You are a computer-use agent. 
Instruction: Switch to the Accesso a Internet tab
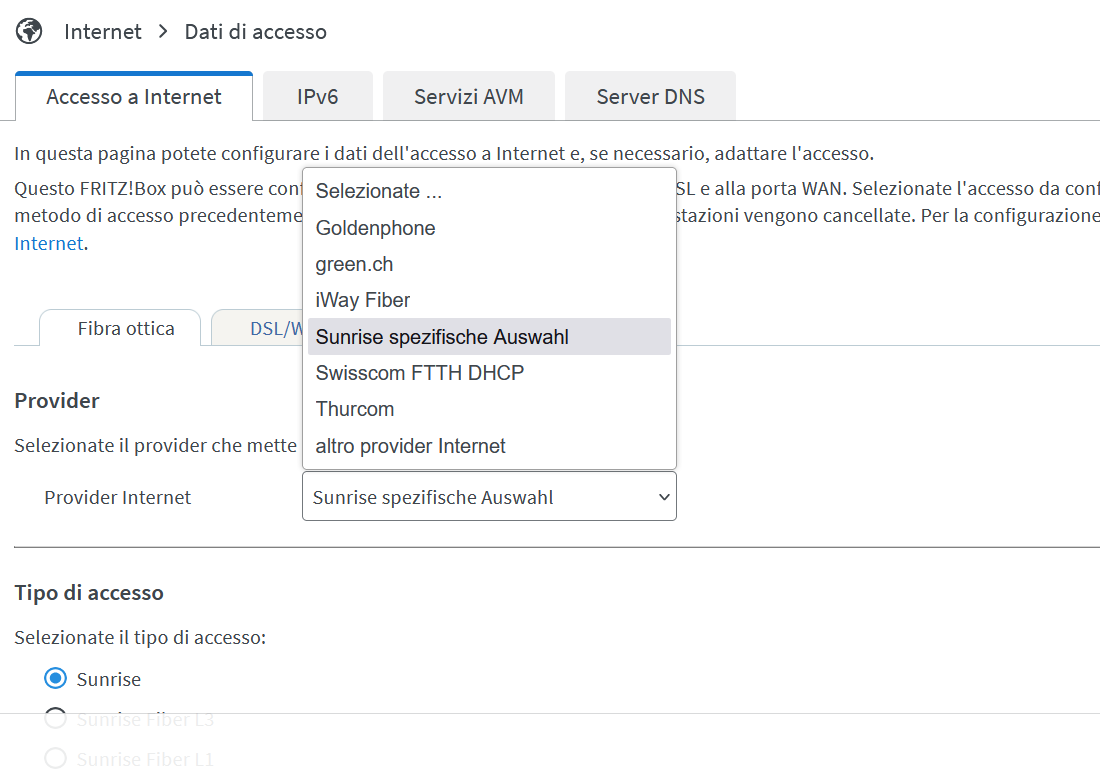(133, 97)
